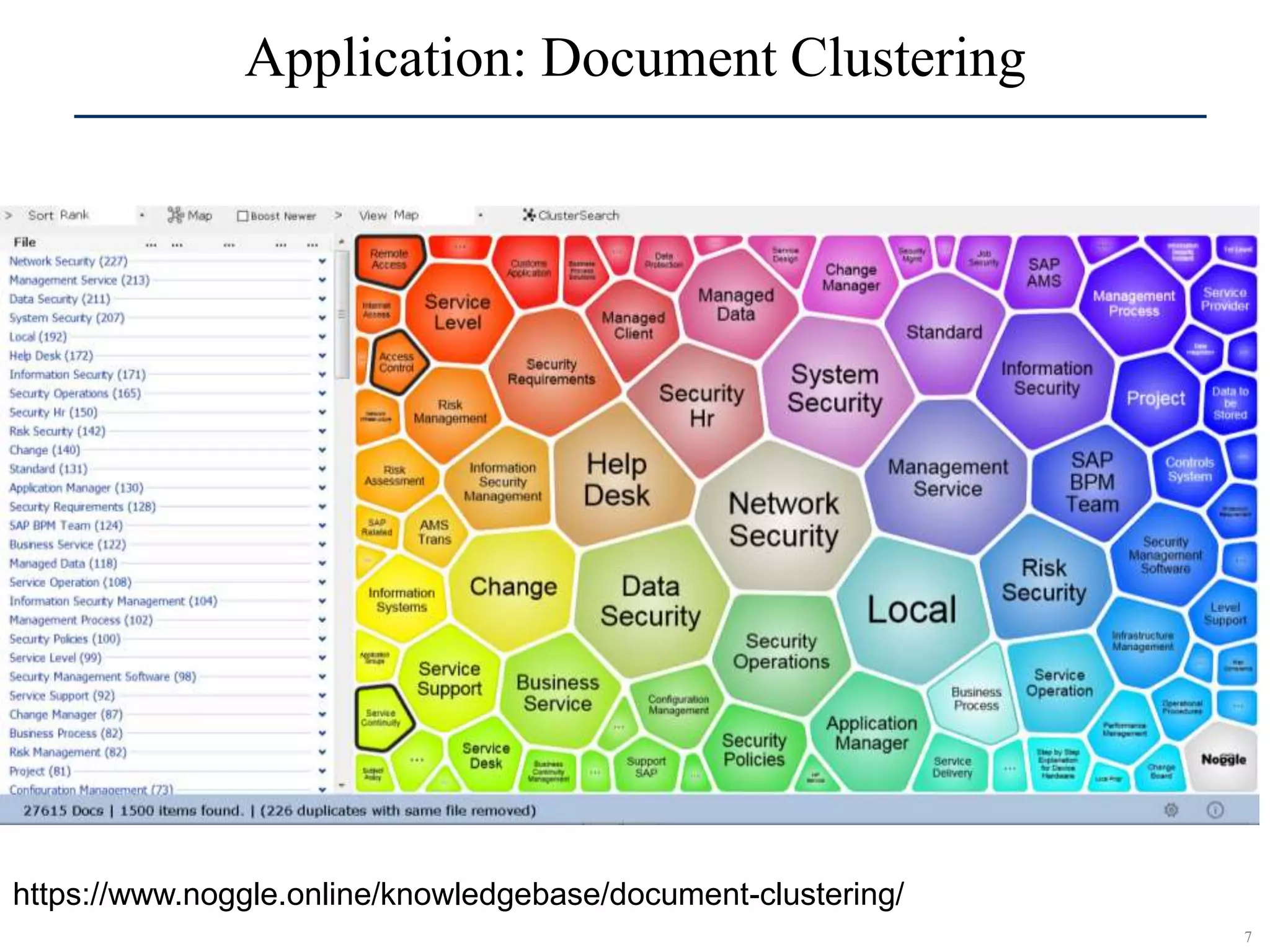Toggle the Boost Newer checkbox
The image size is (1270, 952).
pyautogui.click(x=243, y=216)
